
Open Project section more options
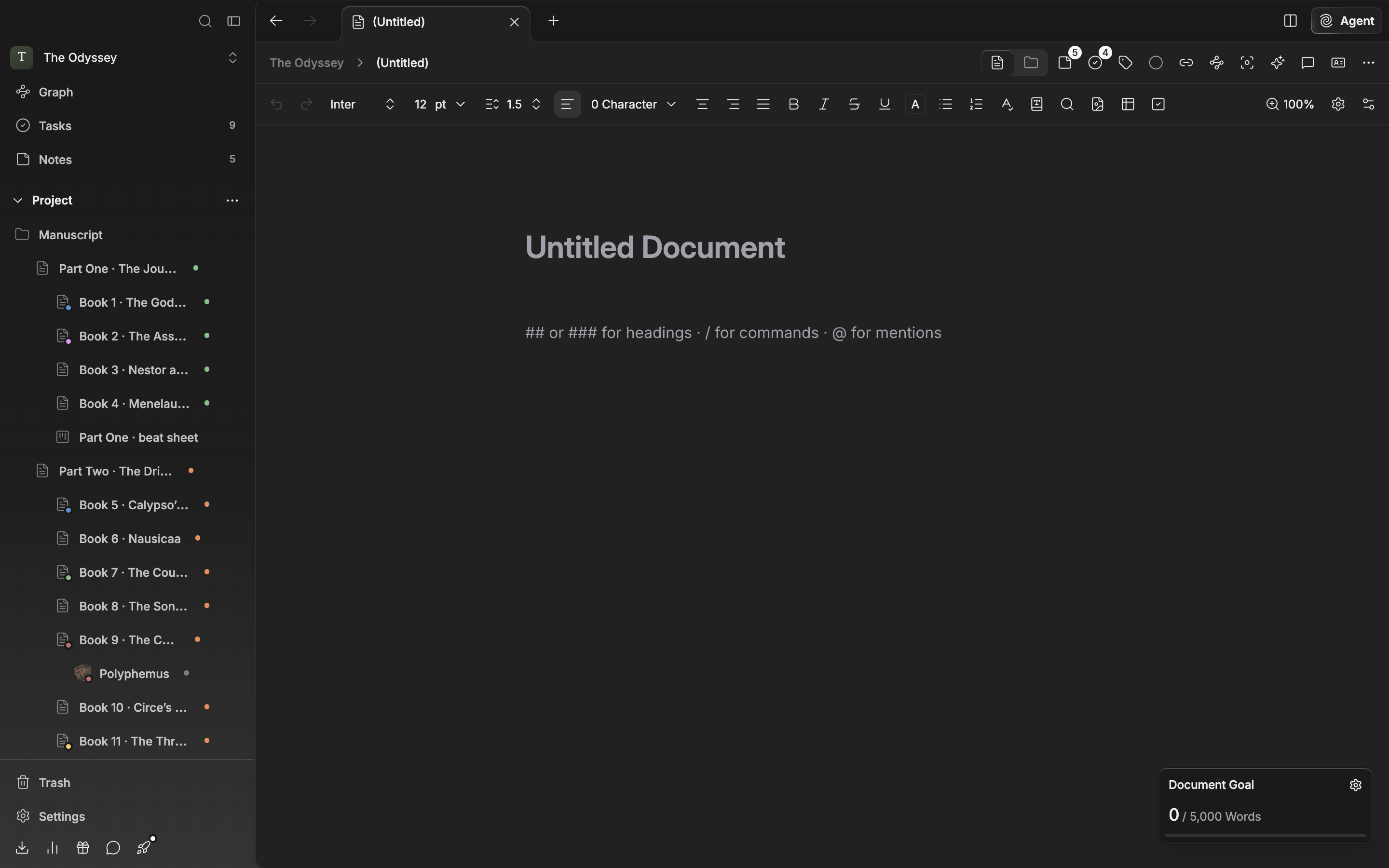232,200
